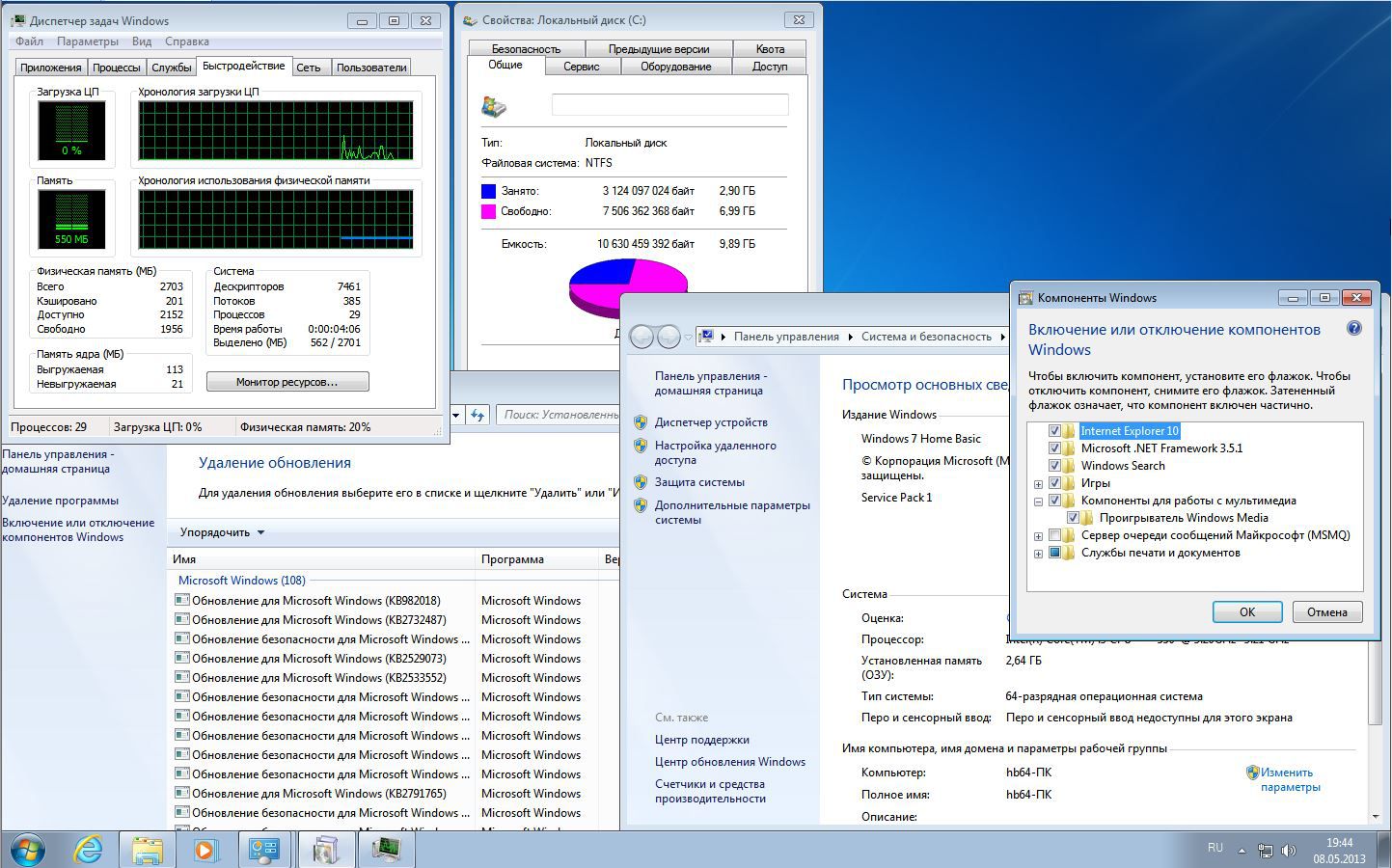Uncheck Microsoft .NET Framework 3.5.1 checkbox
Image resolution: width=1392 pixels, height=868 pixels.
1054,448
